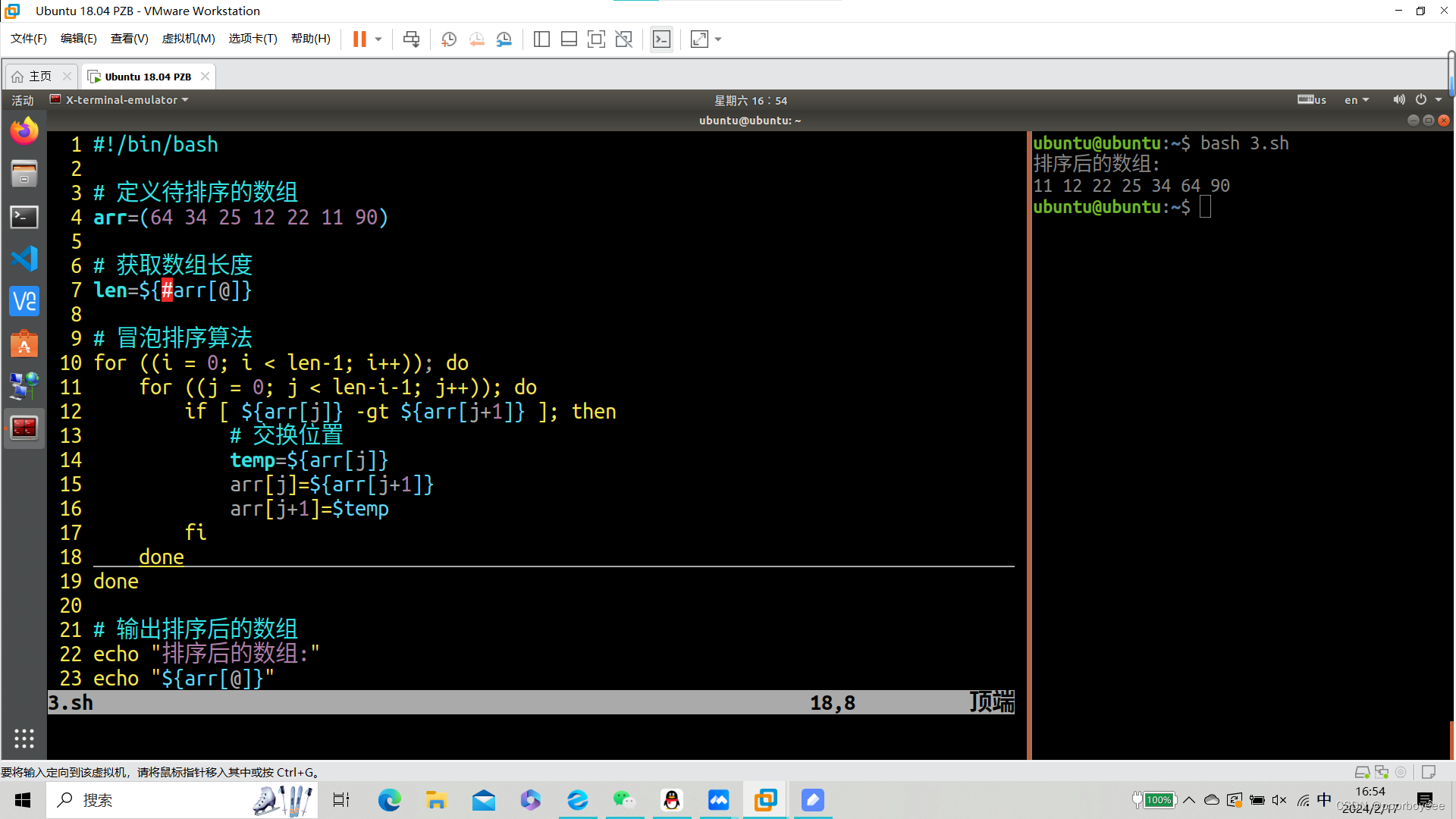Open the console view toolbar icon
This screenshot has height=819, width=1456.
(661, 39)
